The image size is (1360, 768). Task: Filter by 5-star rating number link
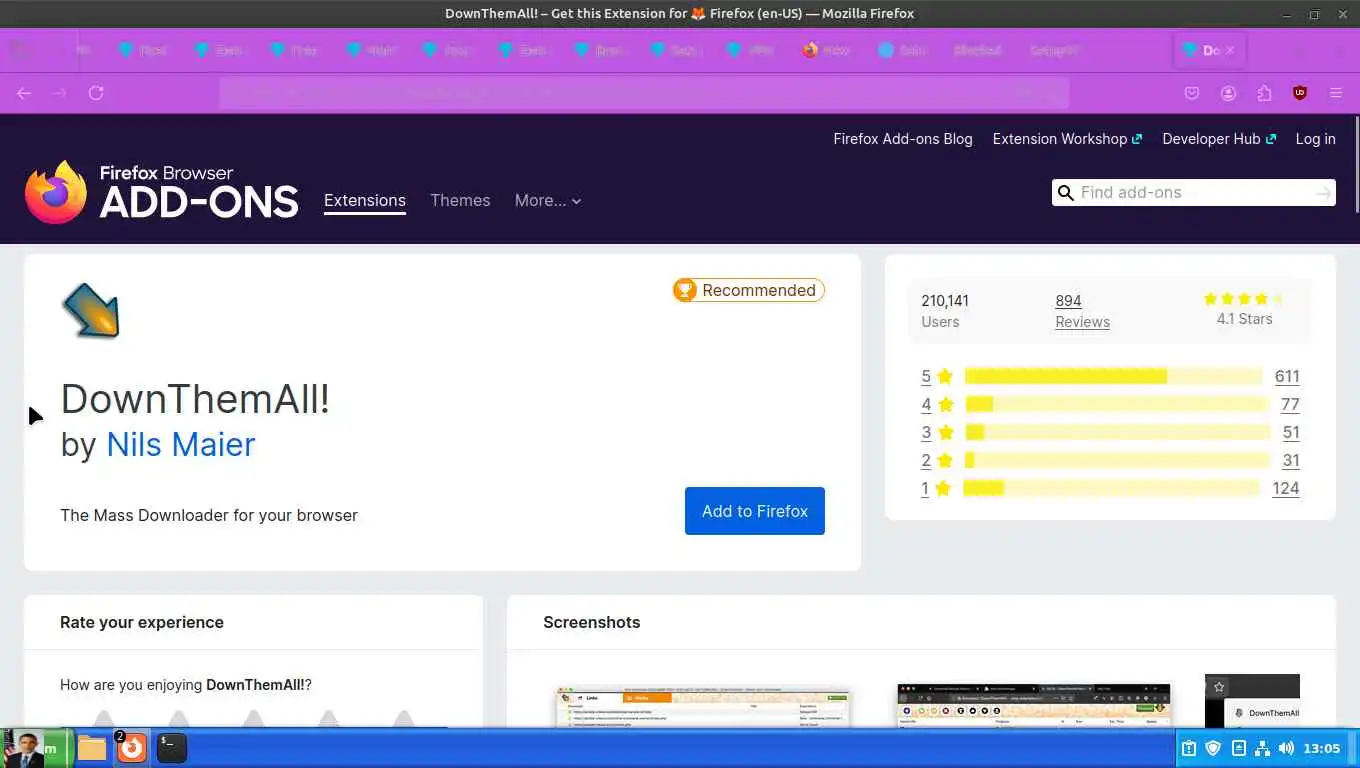926,377
